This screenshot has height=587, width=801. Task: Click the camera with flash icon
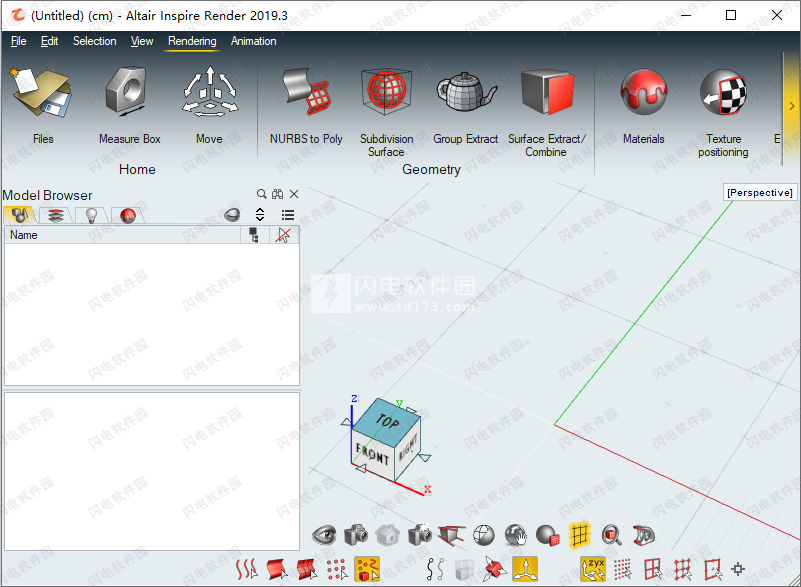(420, 535)
